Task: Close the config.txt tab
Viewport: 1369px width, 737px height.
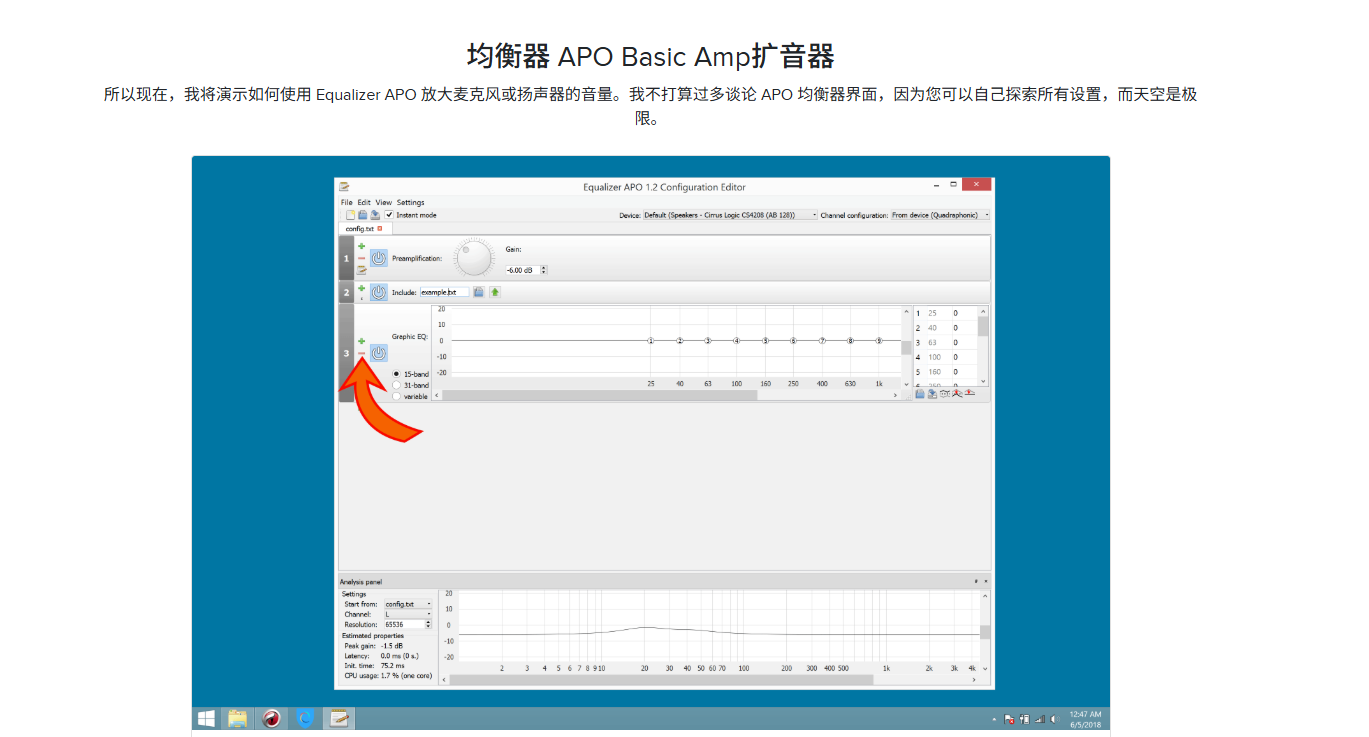Action: (x=380, y=228)
